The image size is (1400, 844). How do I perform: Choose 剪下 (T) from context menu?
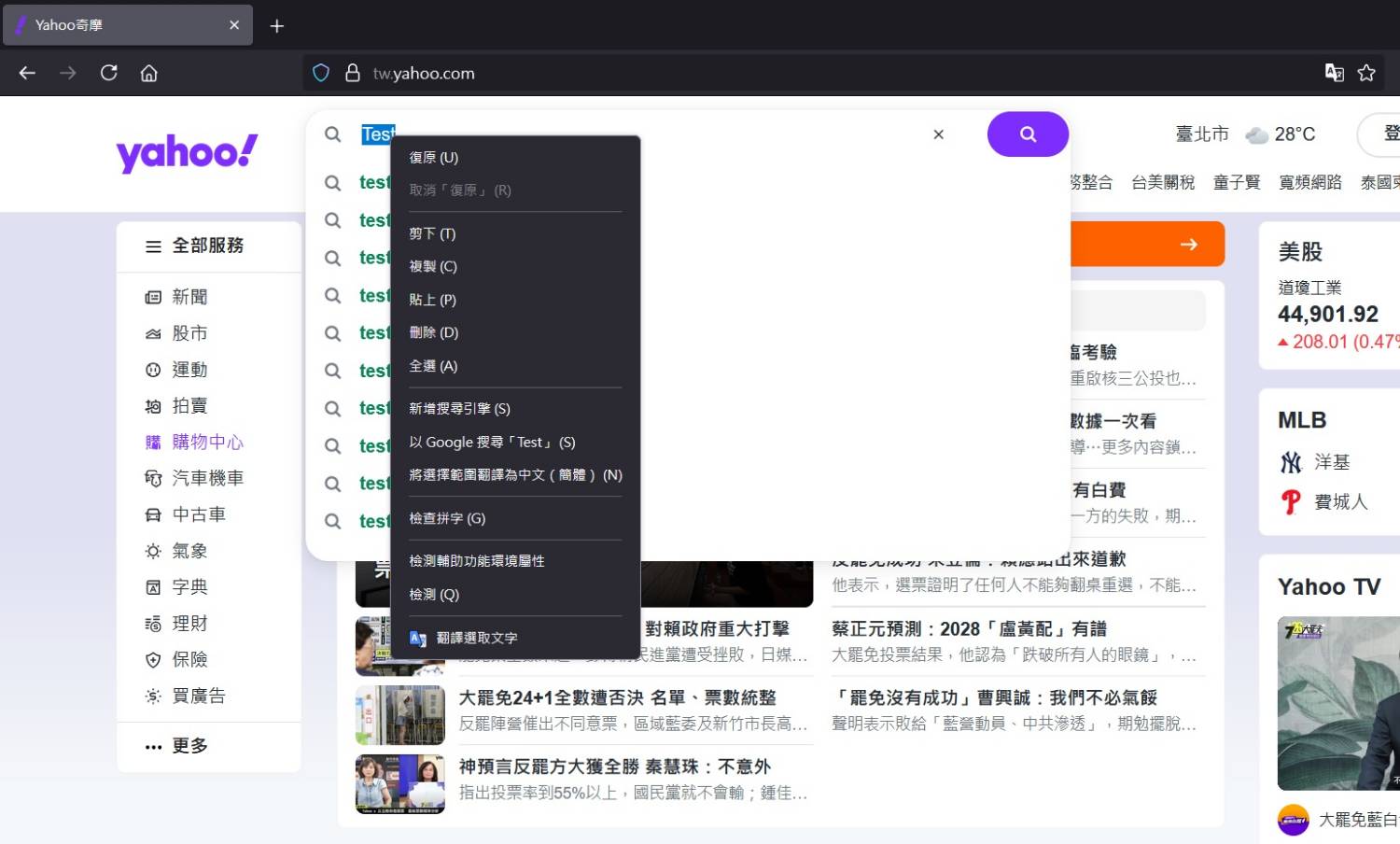click(515, 233)
